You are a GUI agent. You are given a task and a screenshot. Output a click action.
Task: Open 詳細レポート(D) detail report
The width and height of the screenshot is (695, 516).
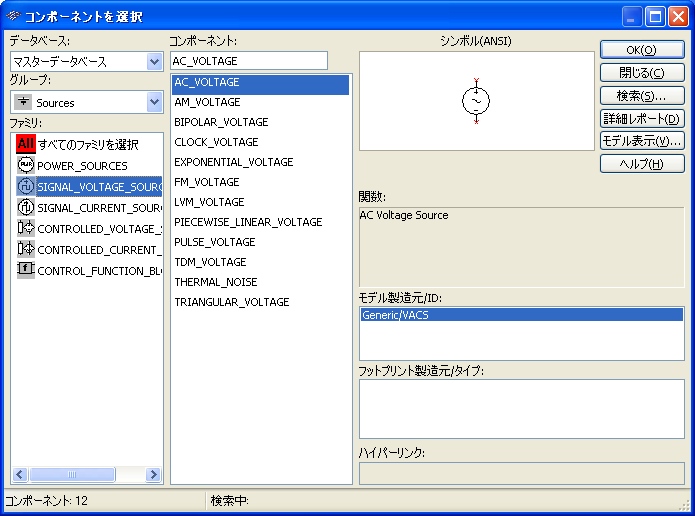(641, 118)
